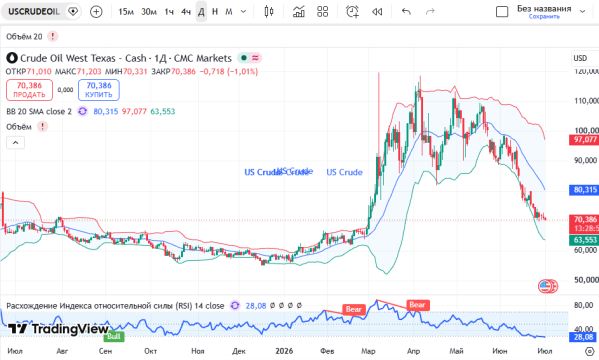Image resolution: width=599 pixels, height=360 pixels.
Task: Create an alert with the alarm clock icon
Action: tap(352, 11)
